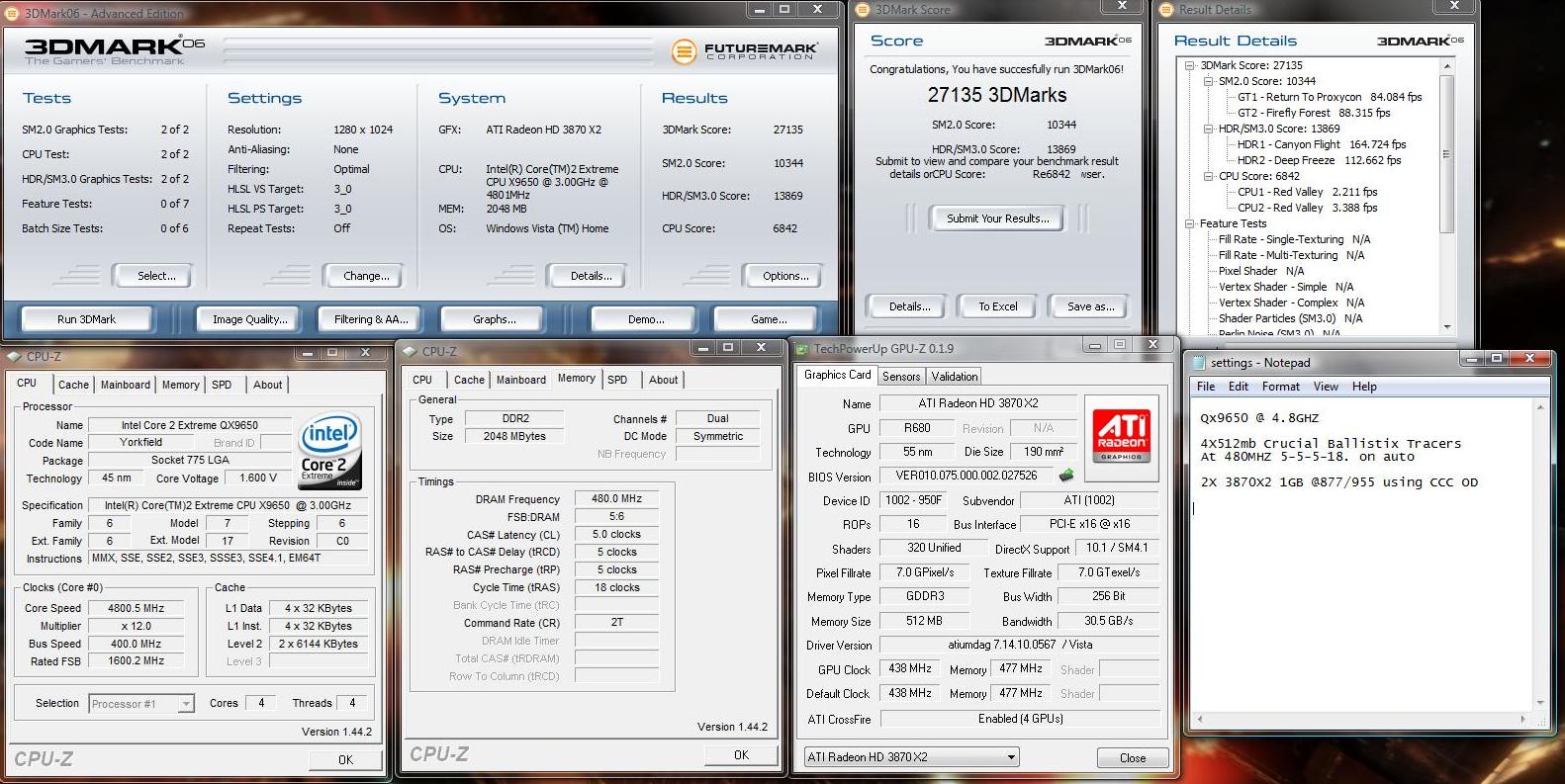1565x784 pixels.
Task: Open the Notepad Edit menu
Action: [1239, 387]
